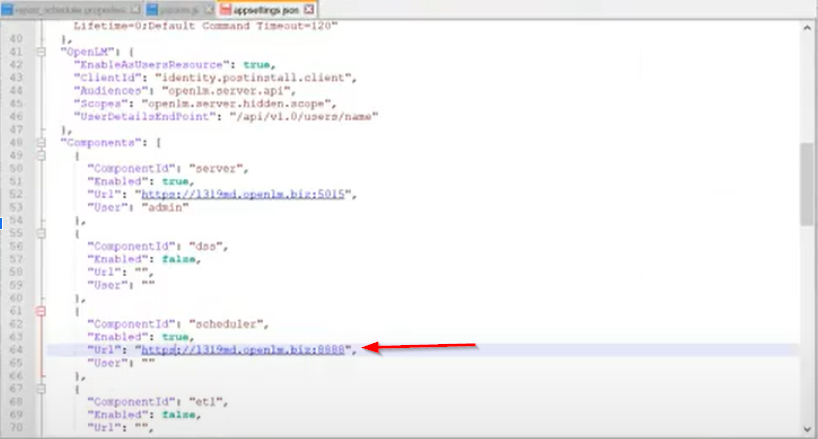Close the middle .js file tab

(x=208, y=6)
